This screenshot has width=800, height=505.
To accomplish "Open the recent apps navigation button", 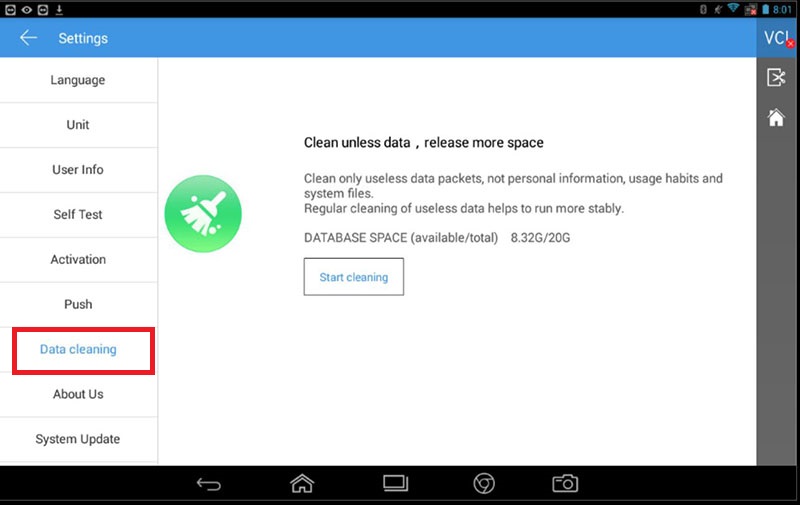I will coord(396,484).
